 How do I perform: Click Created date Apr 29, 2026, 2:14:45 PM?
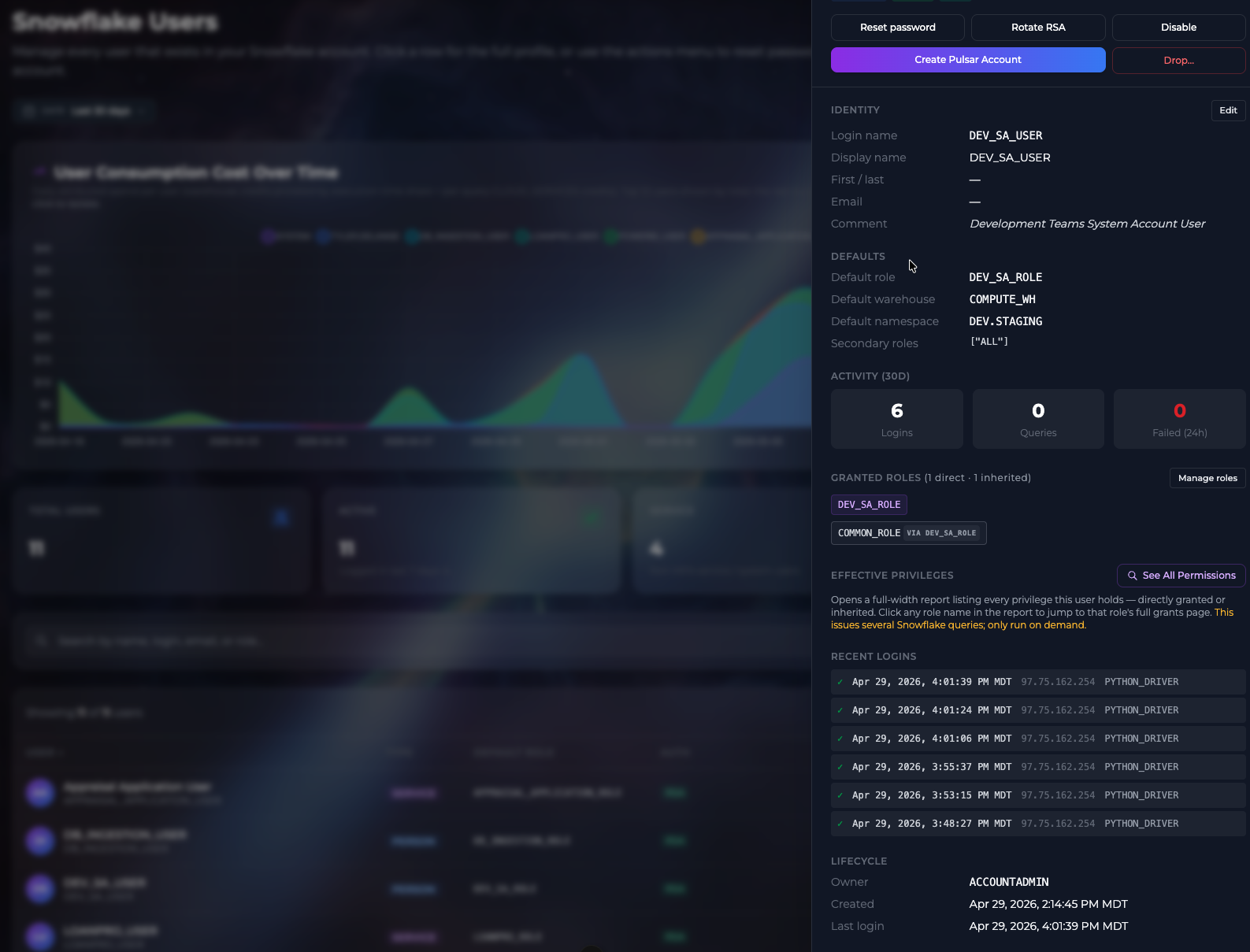tap(1048, 904)
